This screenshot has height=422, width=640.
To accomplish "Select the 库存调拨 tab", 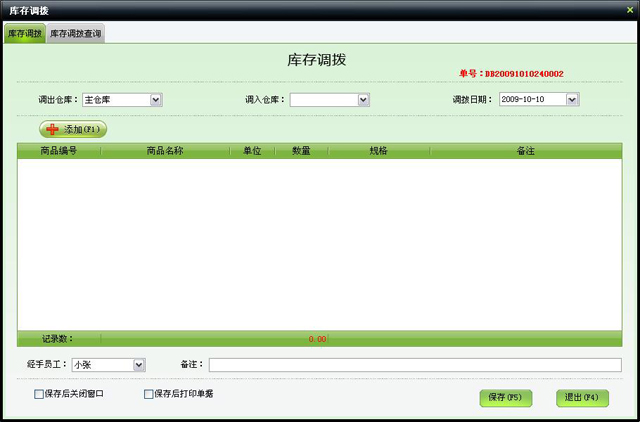I will pyautogui.click(x=24, y=34).
